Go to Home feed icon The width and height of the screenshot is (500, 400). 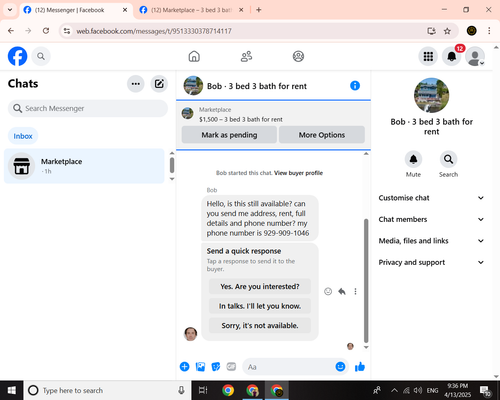(x=194, y=56)
